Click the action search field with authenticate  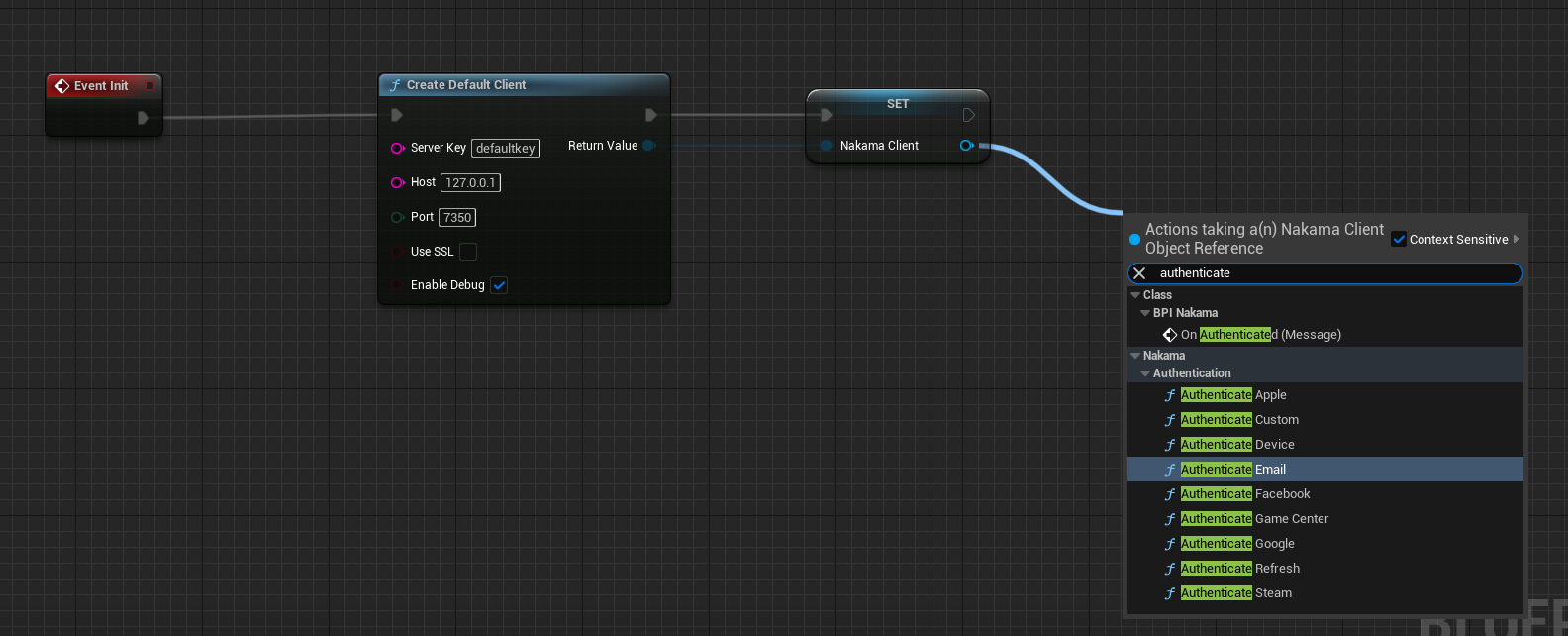click(1325, 273)
